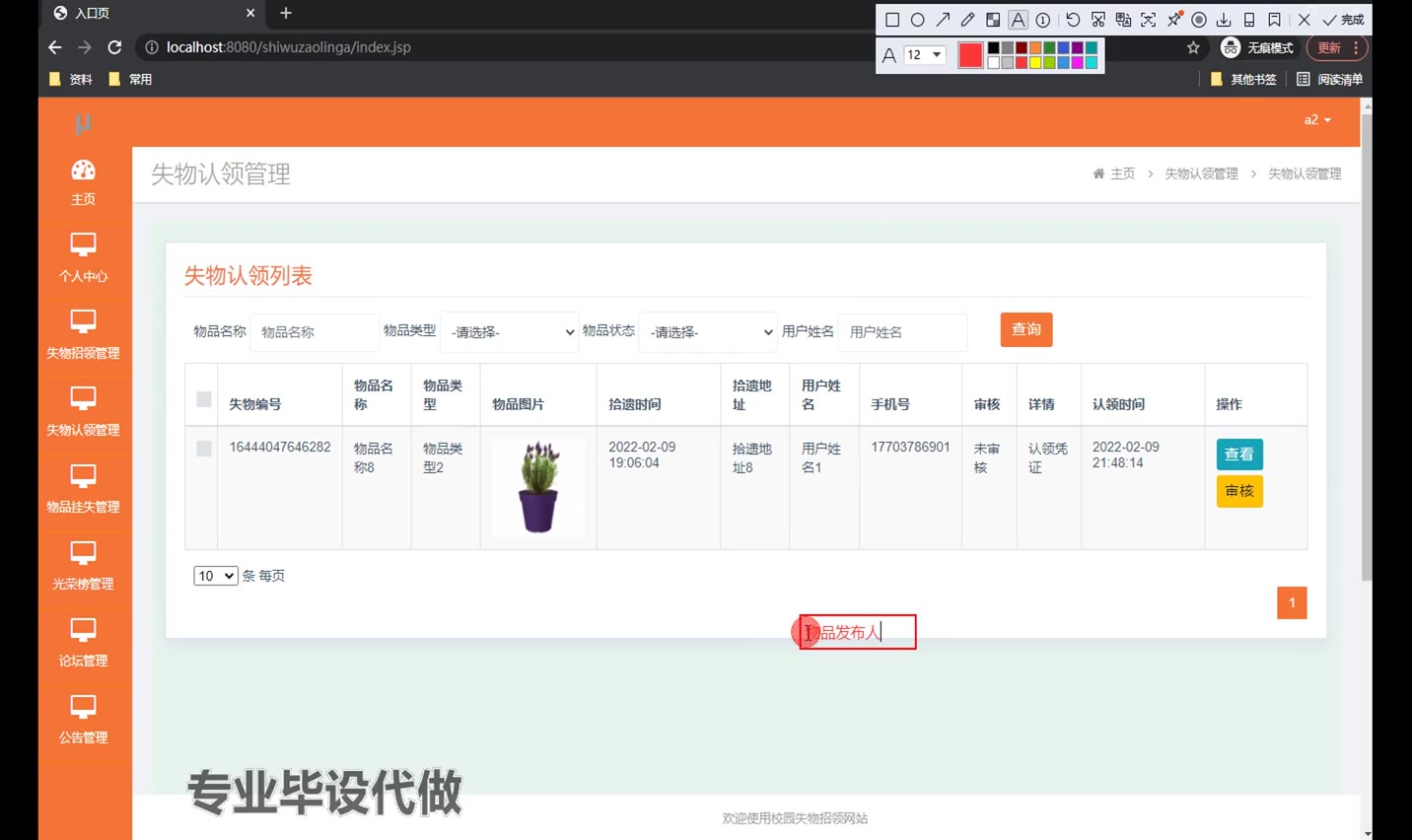Start screen recording from toolbar

(x=1199, y=20)
